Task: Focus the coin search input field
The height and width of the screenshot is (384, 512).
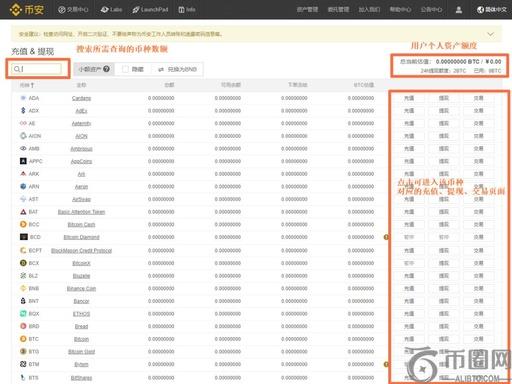Action: click(37, 69)
